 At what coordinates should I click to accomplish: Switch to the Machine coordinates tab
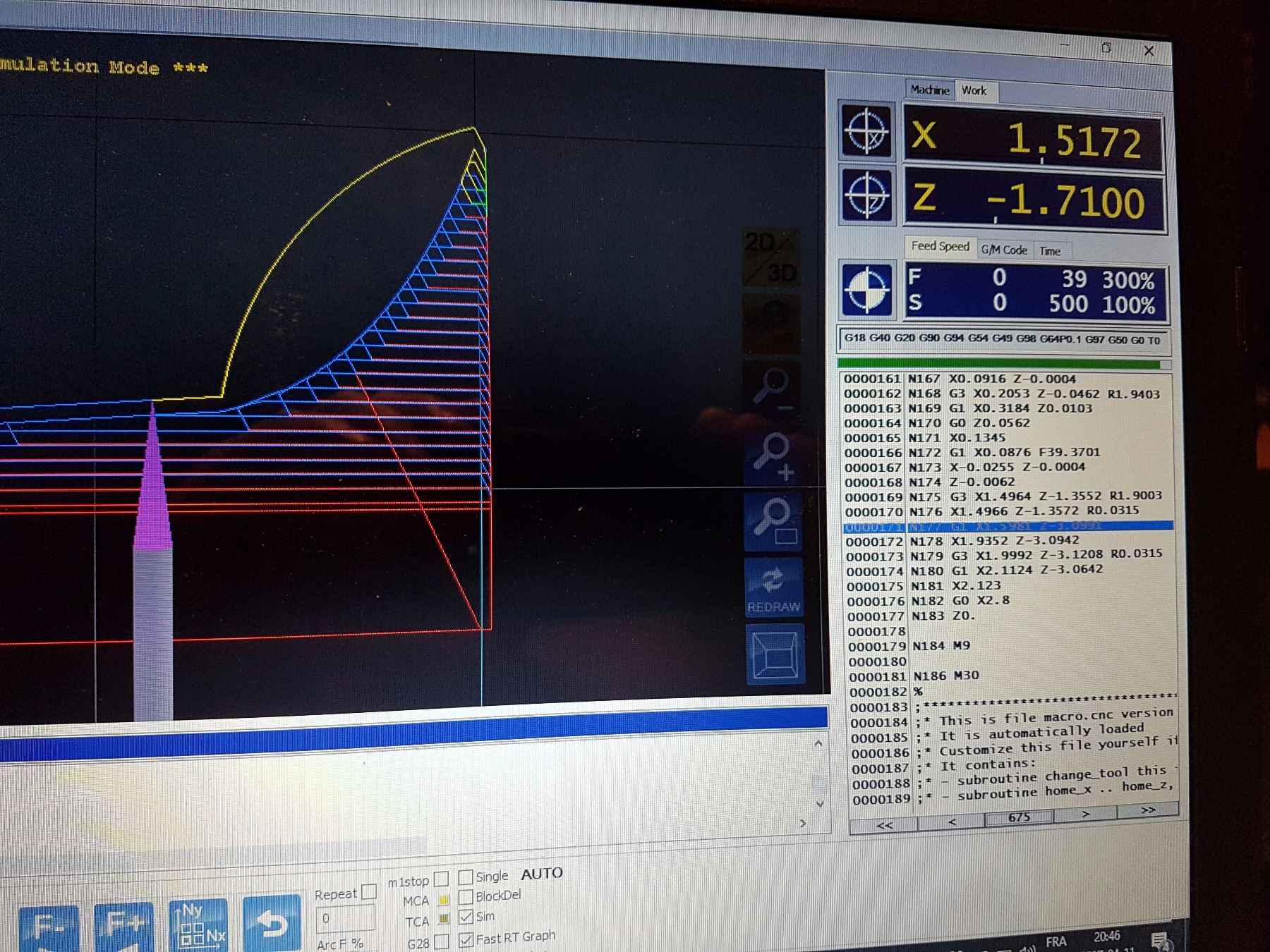coord(929,90)
